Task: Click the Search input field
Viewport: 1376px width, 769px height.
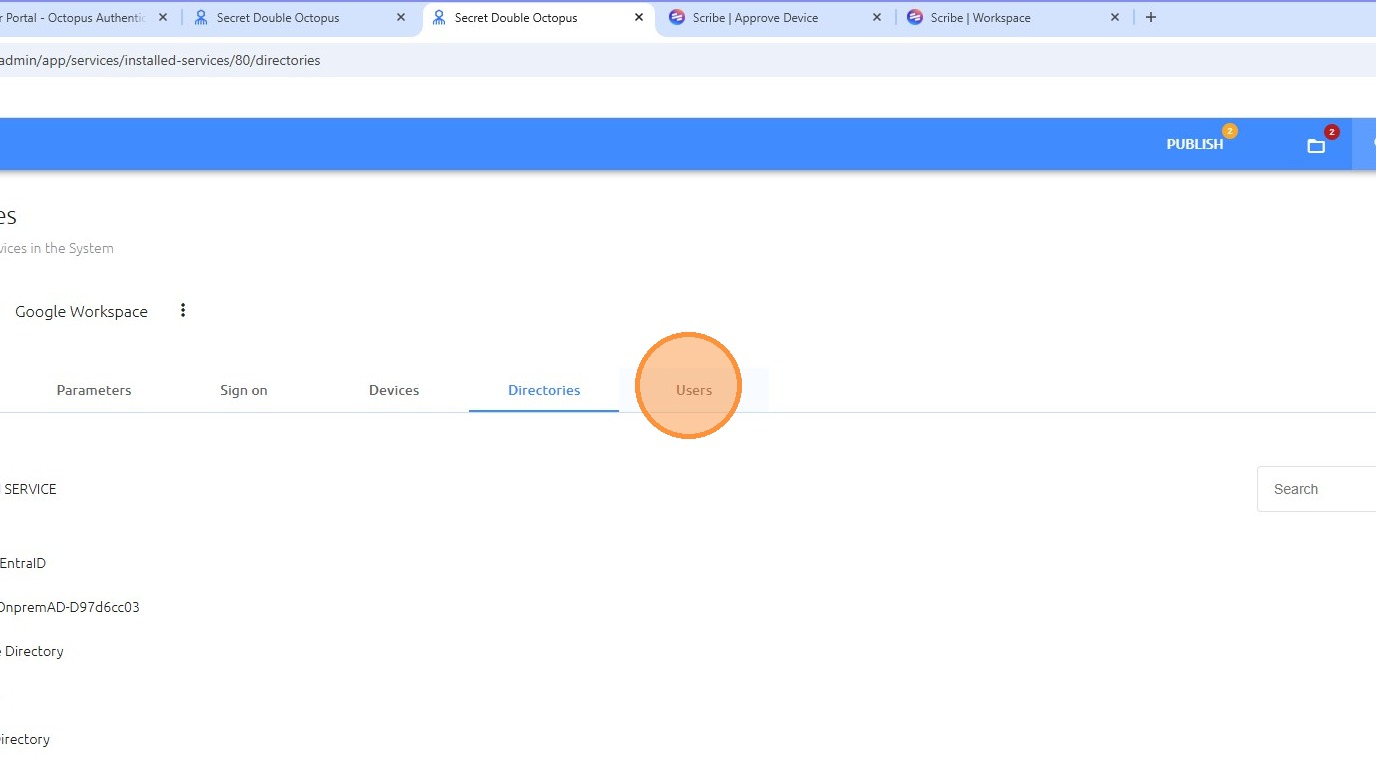Action: 1317,489
